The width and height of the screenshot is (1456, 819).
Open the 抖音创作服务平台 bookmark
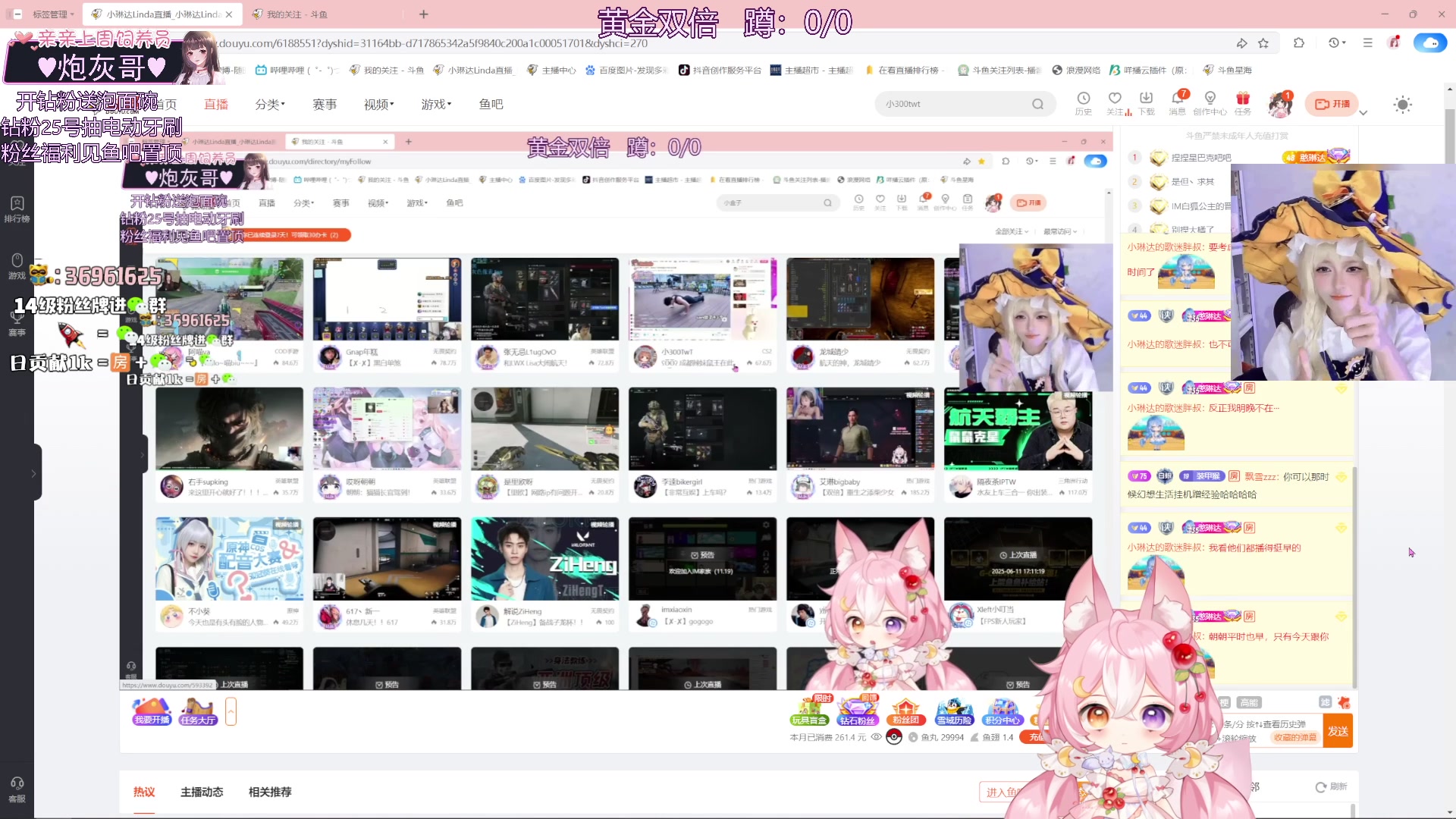point(719,70)
